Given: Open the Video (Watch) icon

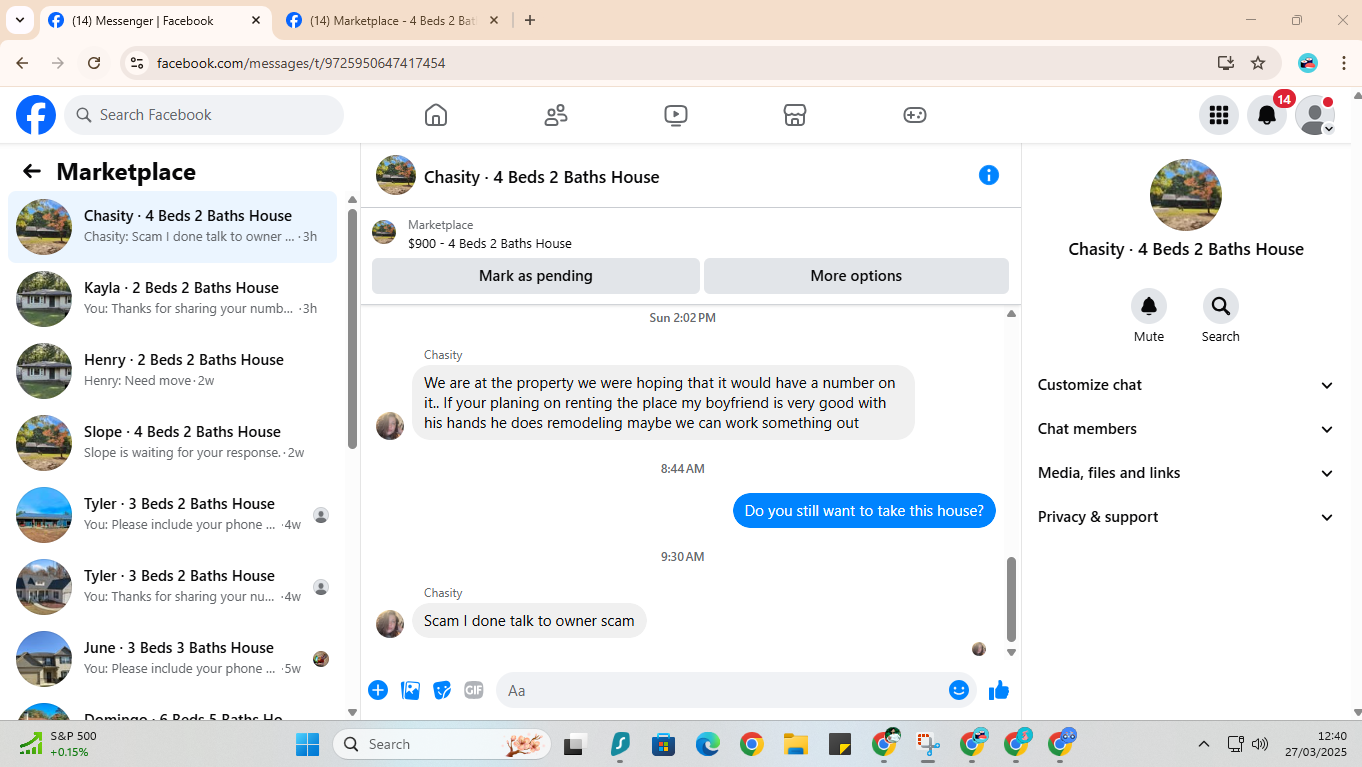Looking at the screenshot, I should pos(676,115).
